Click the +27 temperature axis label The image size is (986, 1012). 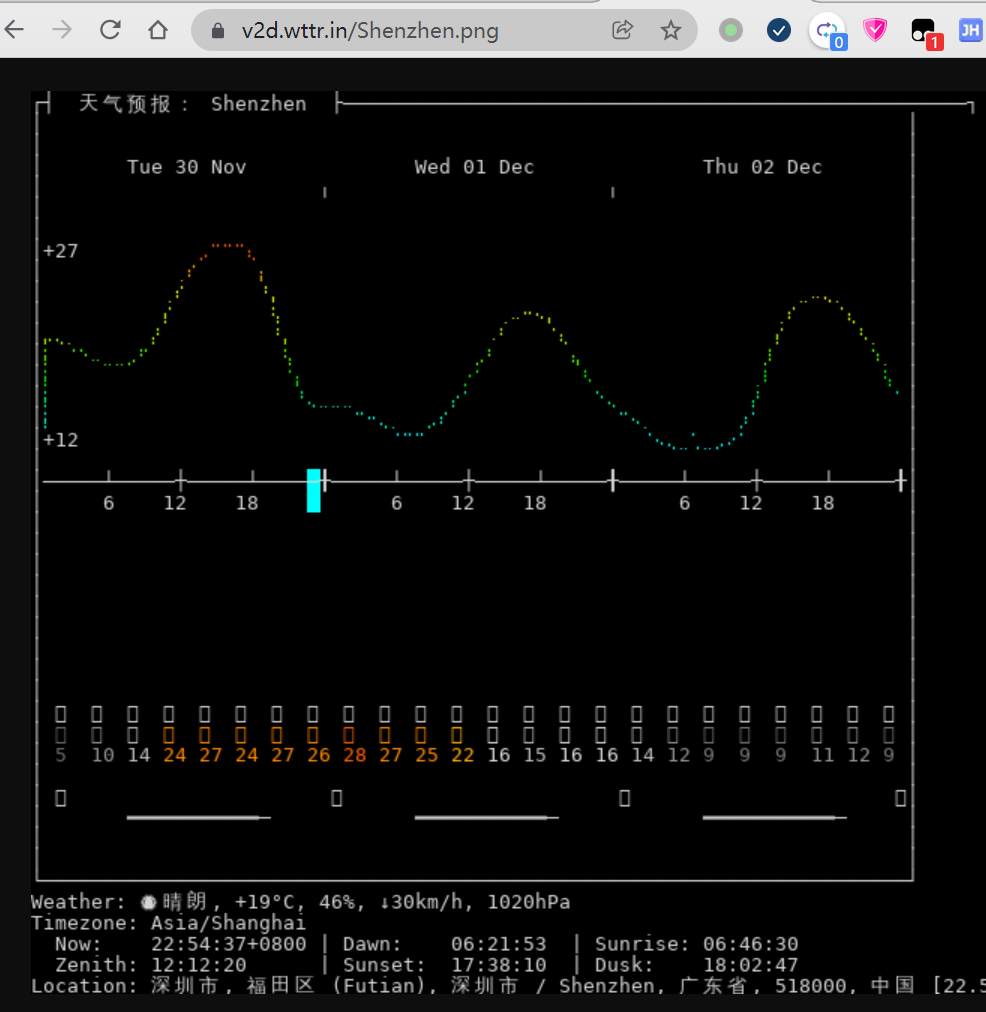61,251
